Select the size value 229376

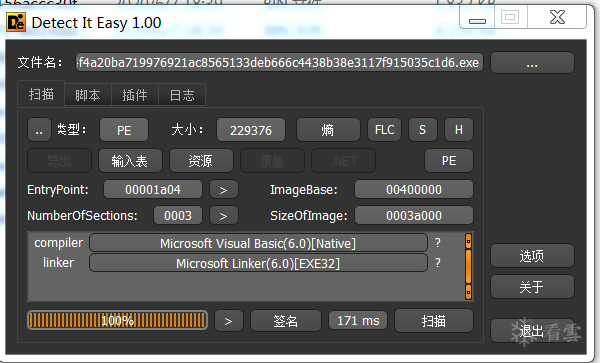[x=251, y=130]
